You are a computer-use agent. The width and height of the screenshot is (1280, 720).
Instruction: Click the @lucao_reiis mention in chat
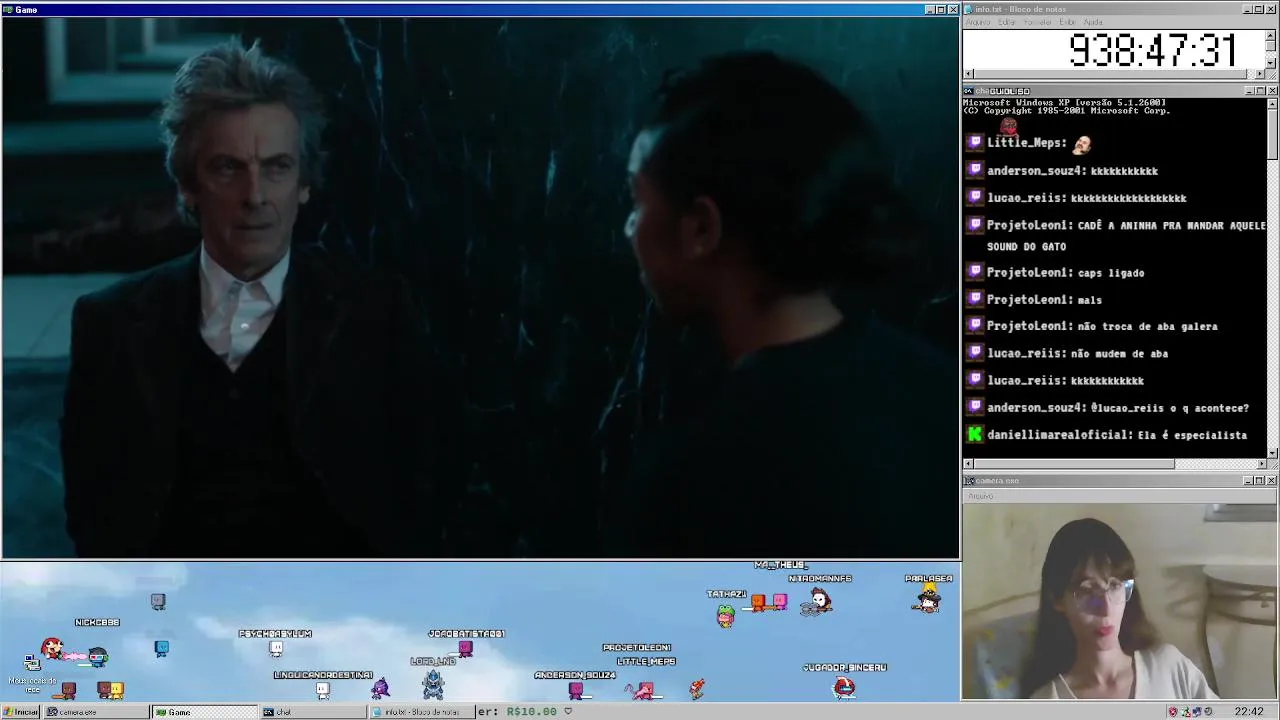[x=1128, y=408]
